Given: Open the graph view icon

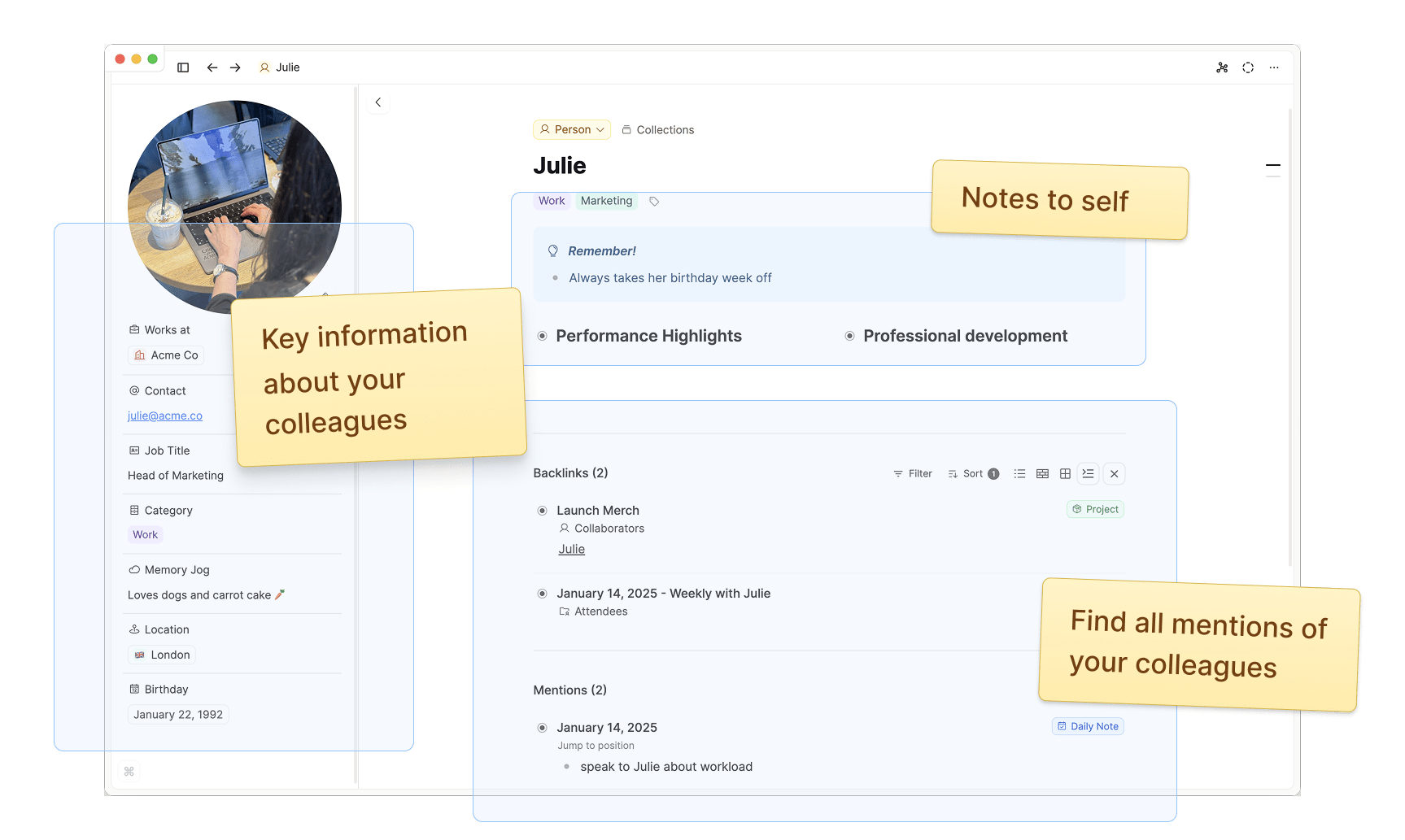Looking at the screenshot, I should [1222, 67].
